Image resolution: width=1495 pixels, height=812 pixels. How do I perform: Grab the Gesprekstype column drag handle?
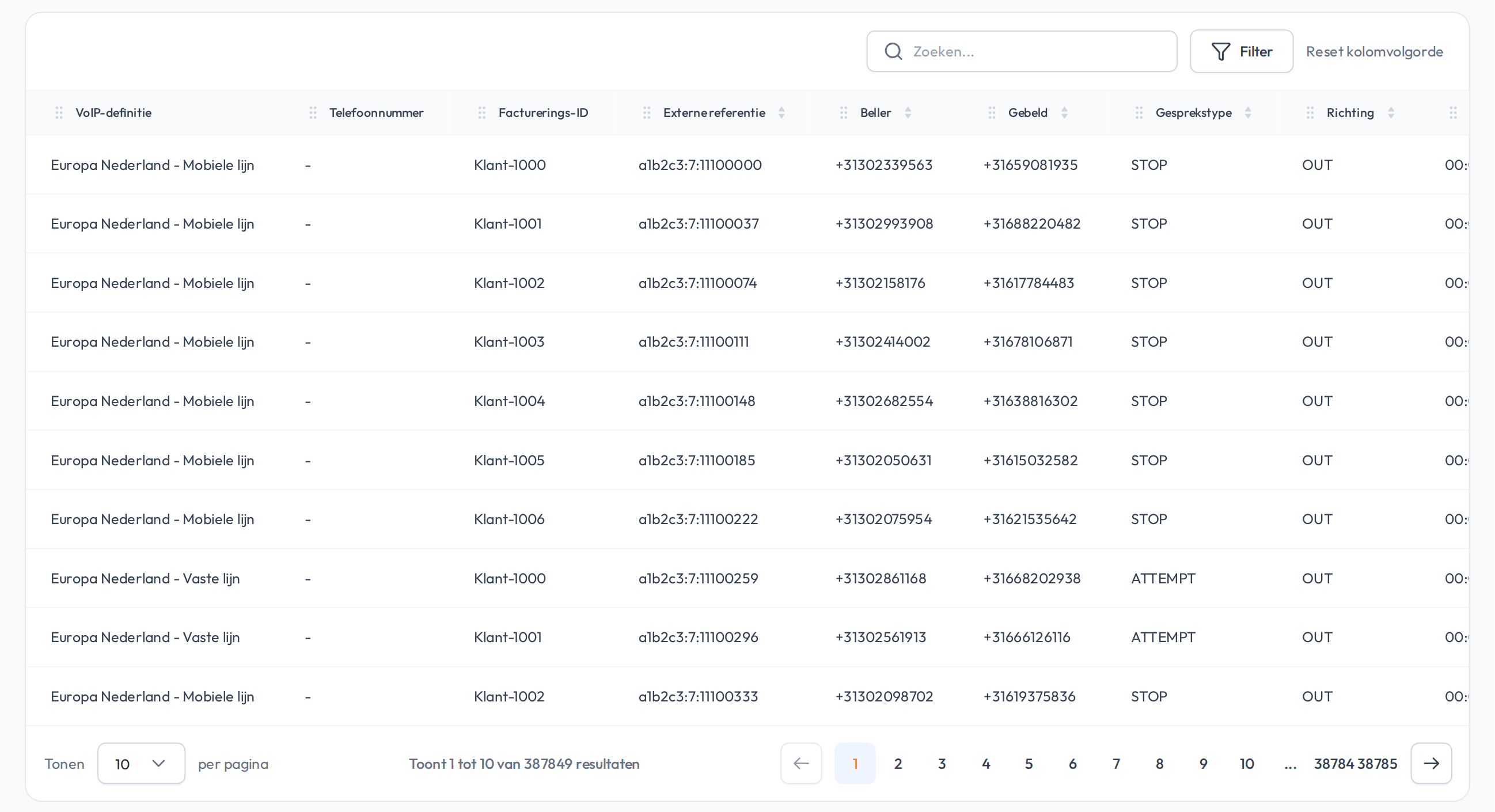pyautogui.click(x=1139, y=113)
